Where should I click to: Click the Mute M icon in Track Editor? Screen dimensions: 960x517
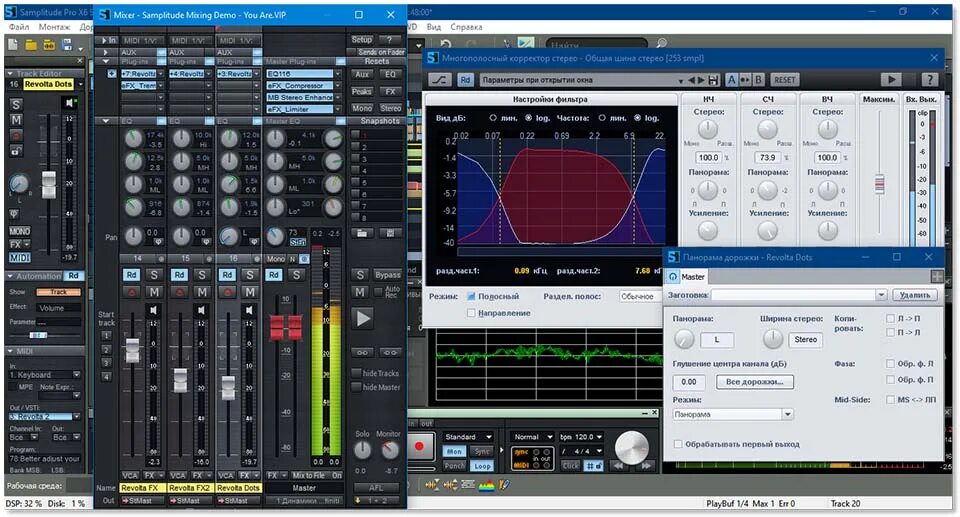pyautogui.click(x=17, y=120)
